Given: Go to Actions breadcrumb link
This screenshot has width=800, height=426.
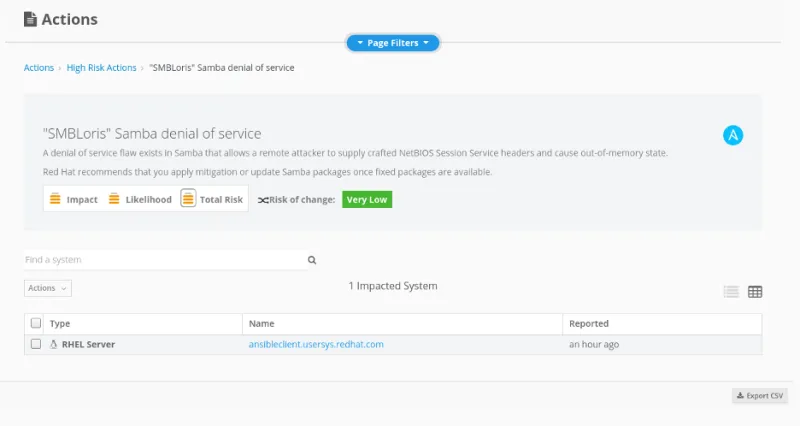Looking at the screenshot, I should 39,68.
